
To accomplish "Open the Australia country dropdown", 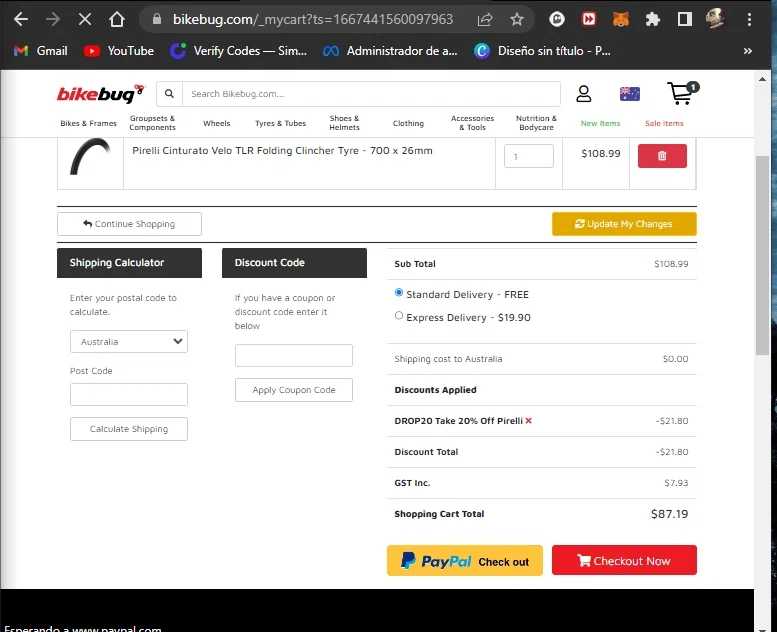I will tap(129, 342).
